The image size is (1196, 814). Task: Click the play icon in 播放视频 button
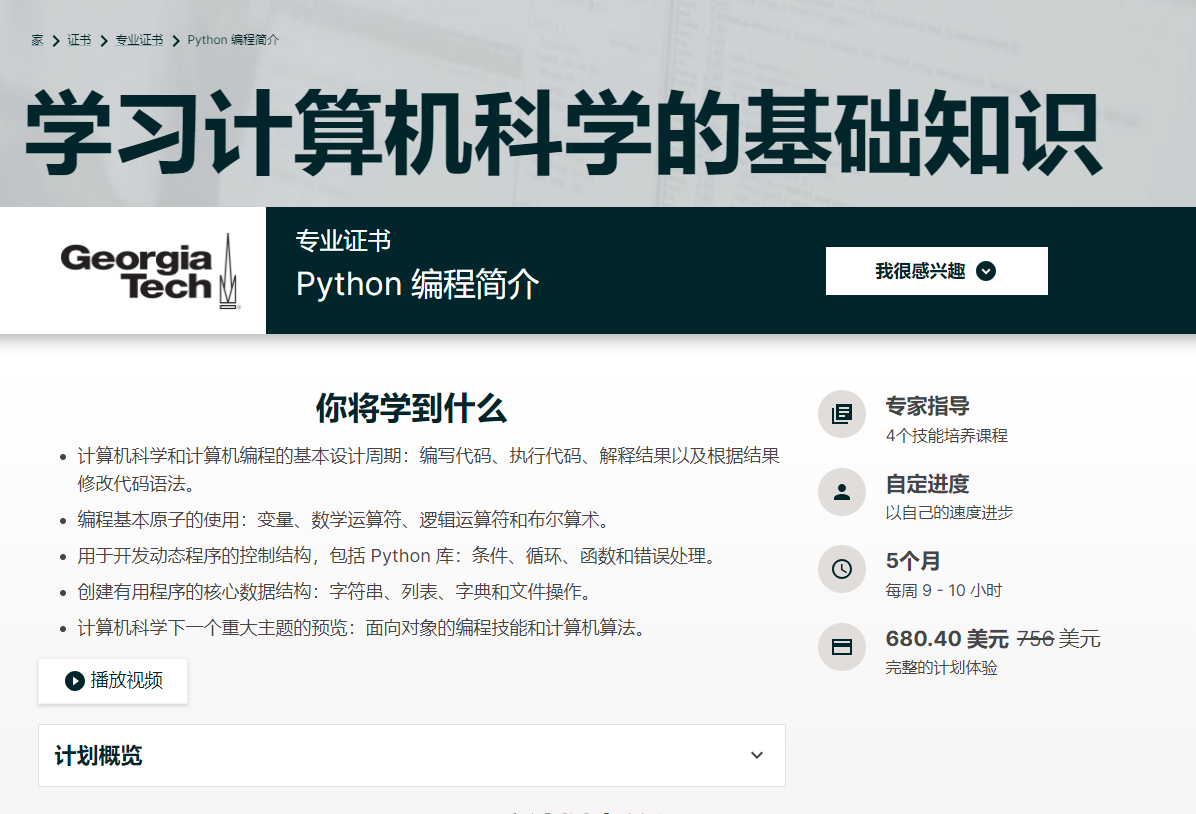point(75,680)
